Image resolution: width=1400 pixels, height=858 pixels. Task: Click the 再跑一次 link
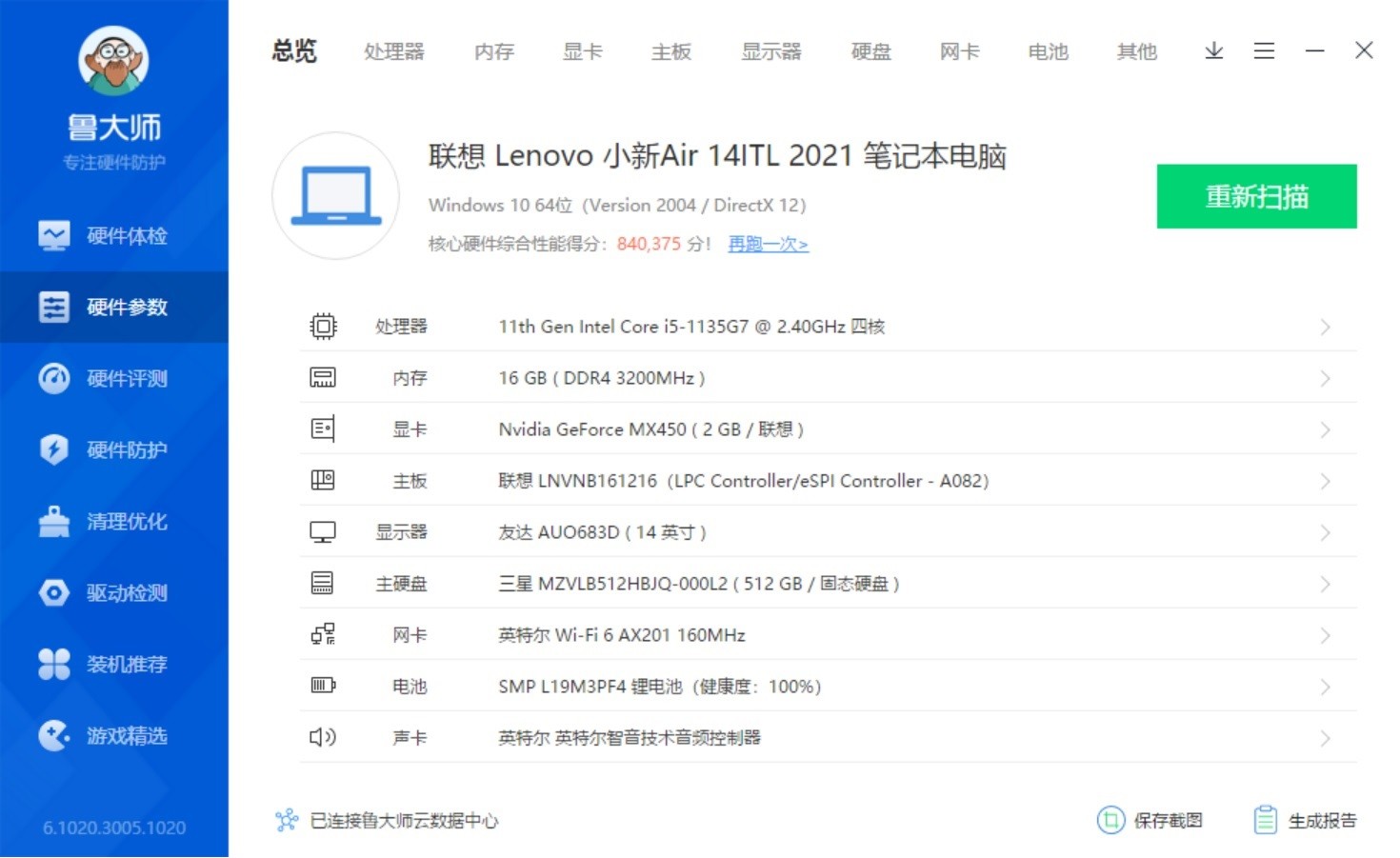[769, 244]
